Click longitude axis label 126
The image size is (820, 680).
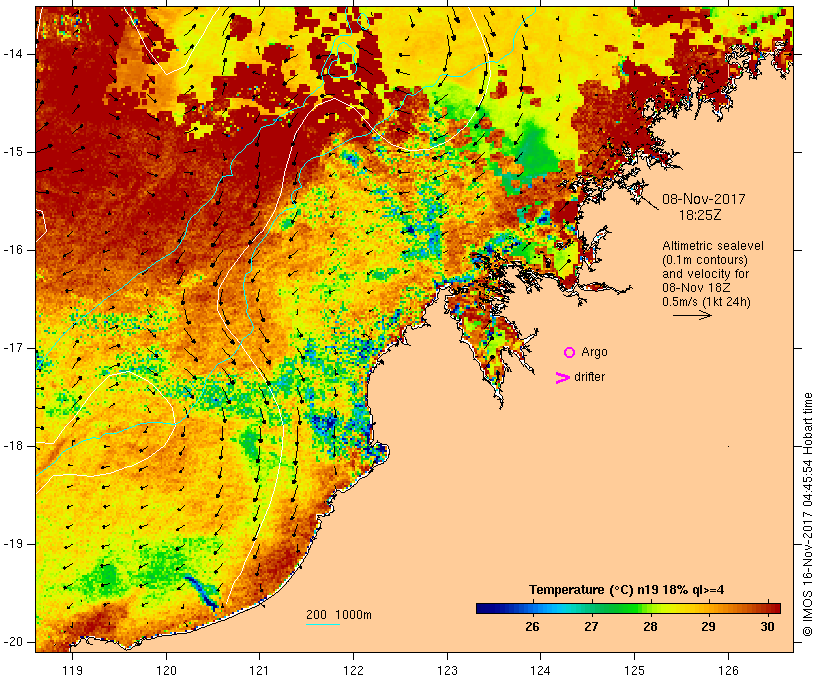click(728, 670)
